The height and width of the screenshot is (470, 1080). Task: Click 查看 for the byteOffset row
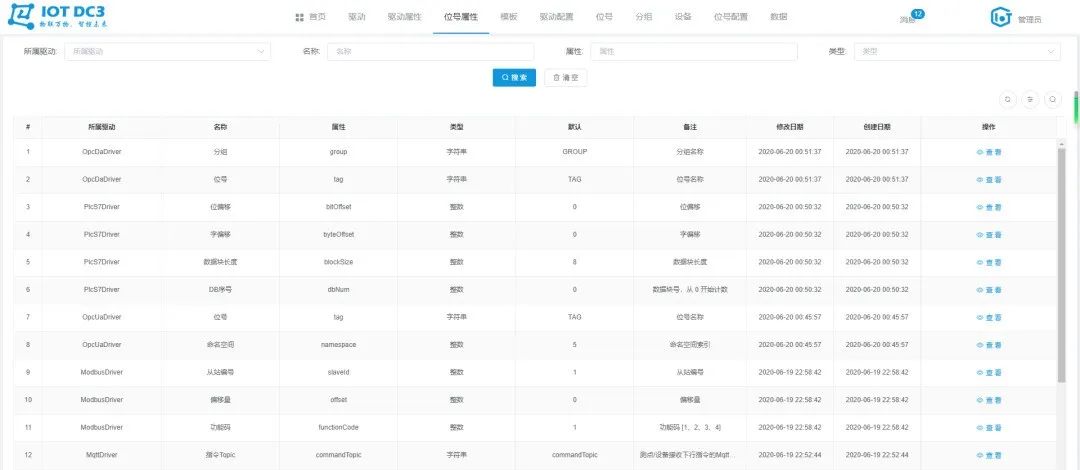[988, 235]
